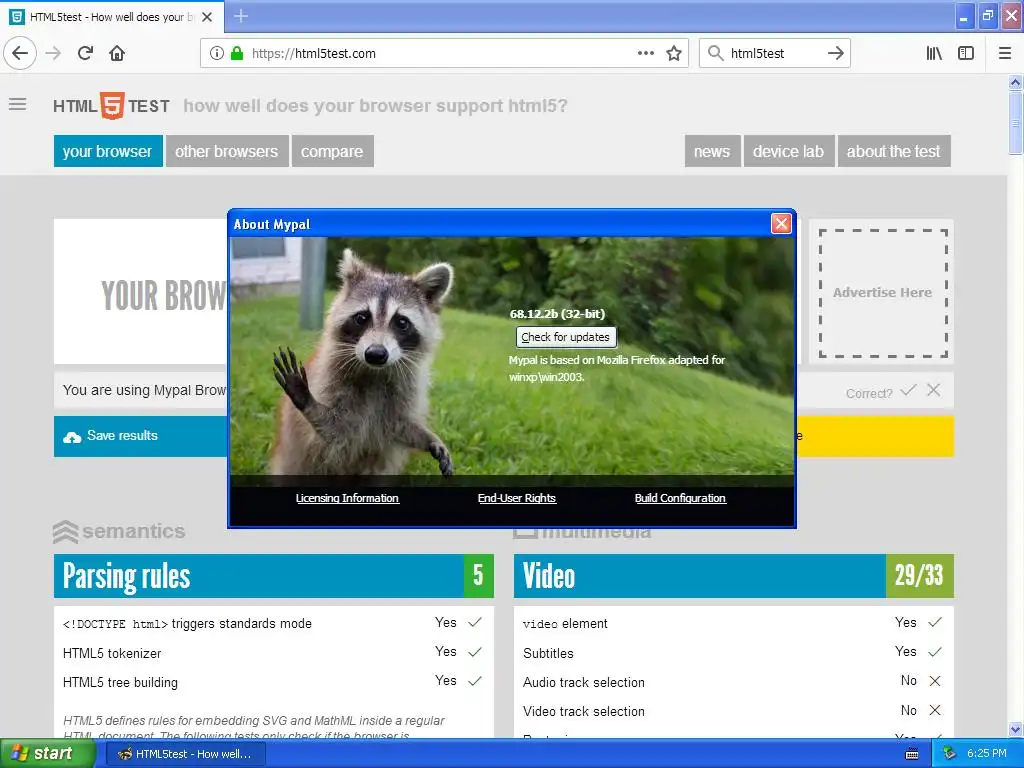
Task: Open about the test page
Action: click(893, 152)
